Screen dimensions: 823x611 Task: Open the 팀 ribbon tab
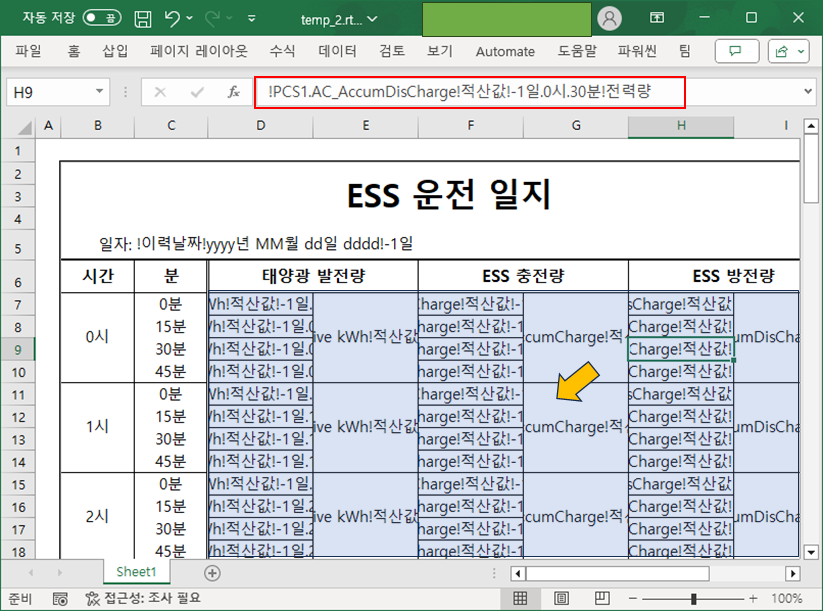click(x=684, y=51)
